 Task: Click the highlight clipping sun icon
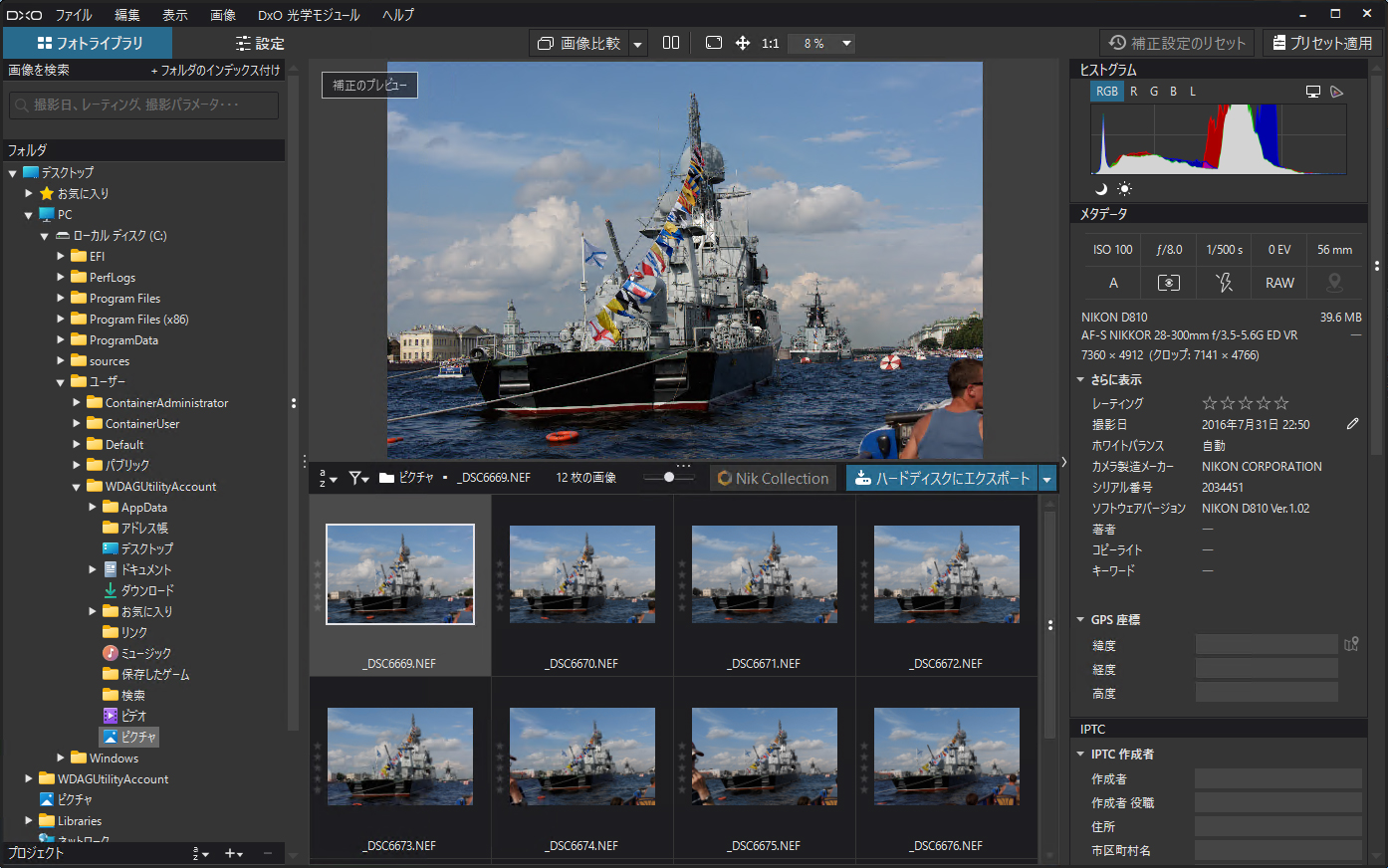pos(1124,189)
